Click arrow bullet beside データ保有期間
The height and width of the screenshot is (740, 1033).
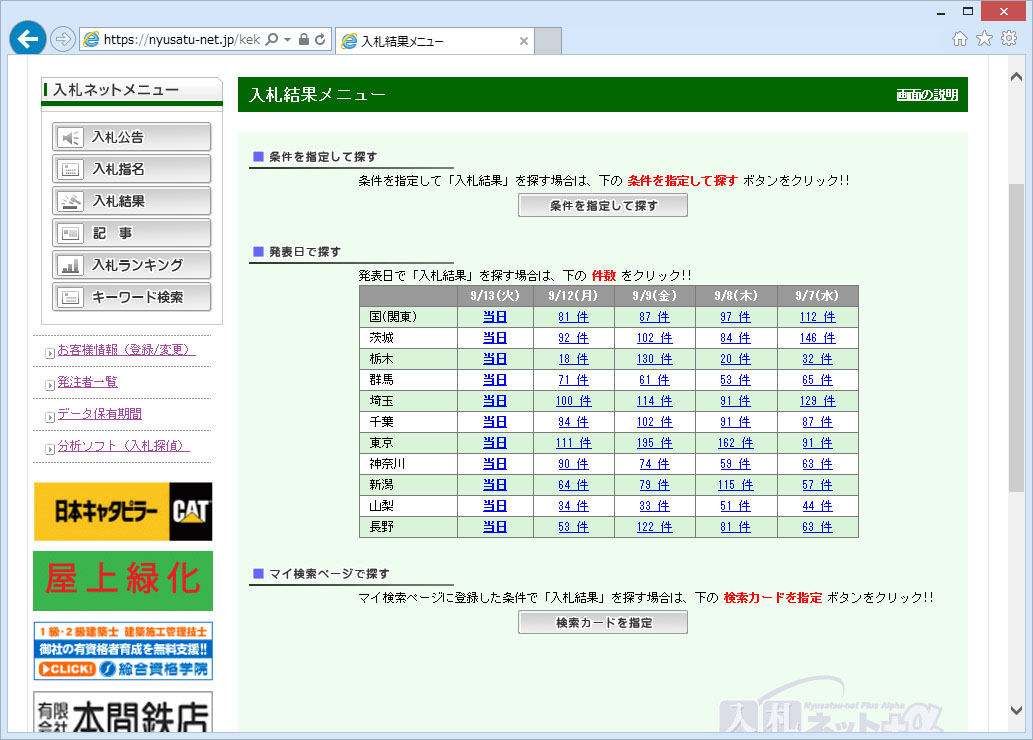coord(49,417)
